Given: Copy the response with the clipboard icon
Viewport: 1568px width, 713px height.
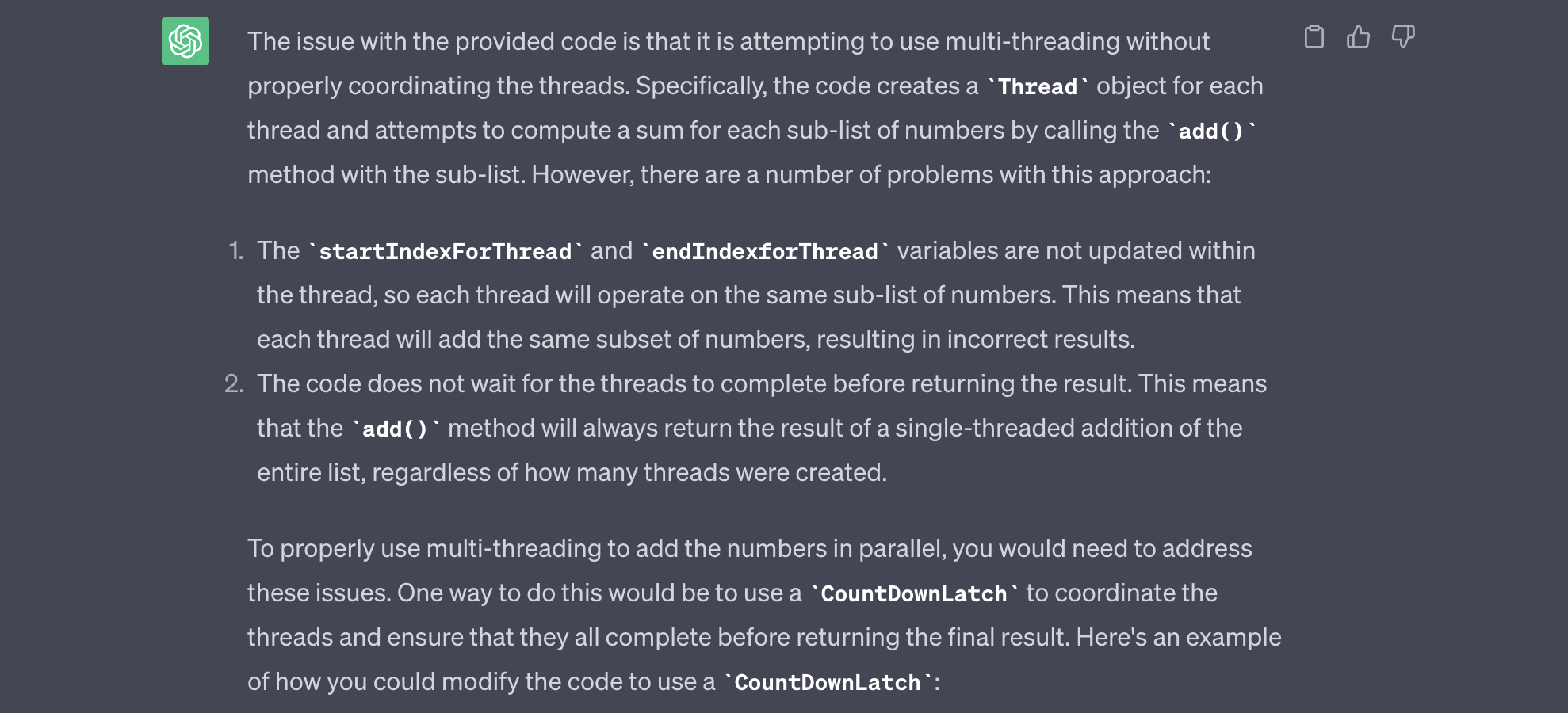Looking at the screenshot, I should (x=1314, y=37).
